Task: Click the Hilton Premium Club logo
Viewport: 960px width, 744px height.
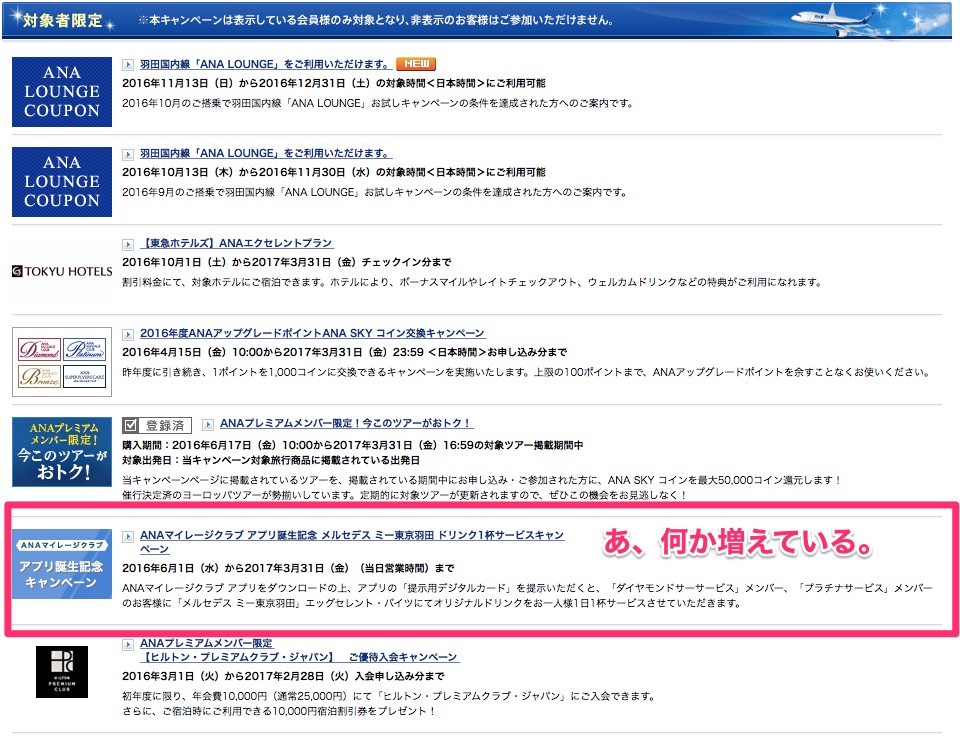Action: (x=62, y=672)
